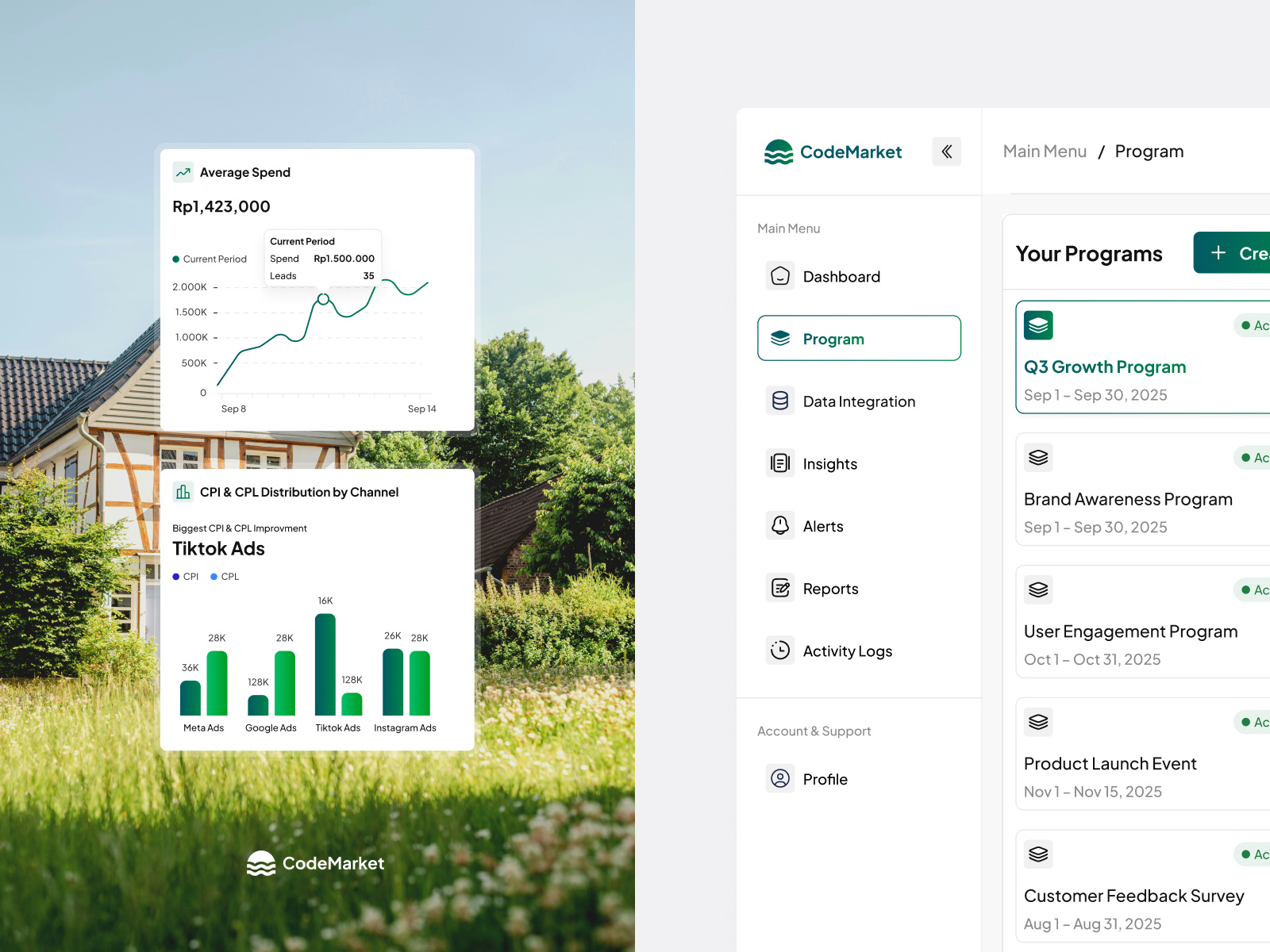
Task: Click the Program layers icon in sidebar
Action: click(x=780, y=338)
